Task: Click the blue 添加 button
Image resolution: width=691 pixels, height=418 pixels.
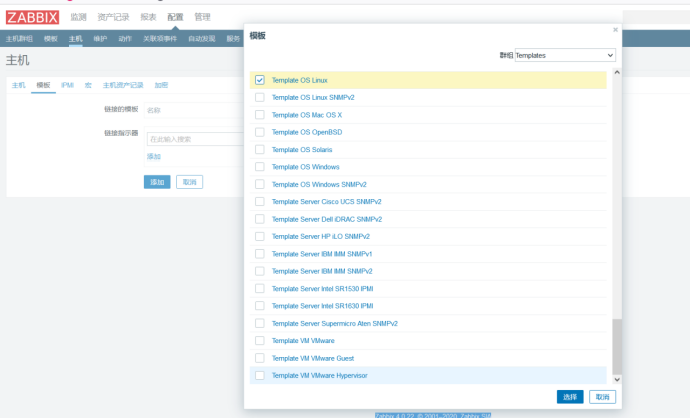Action: coord(157,182)
